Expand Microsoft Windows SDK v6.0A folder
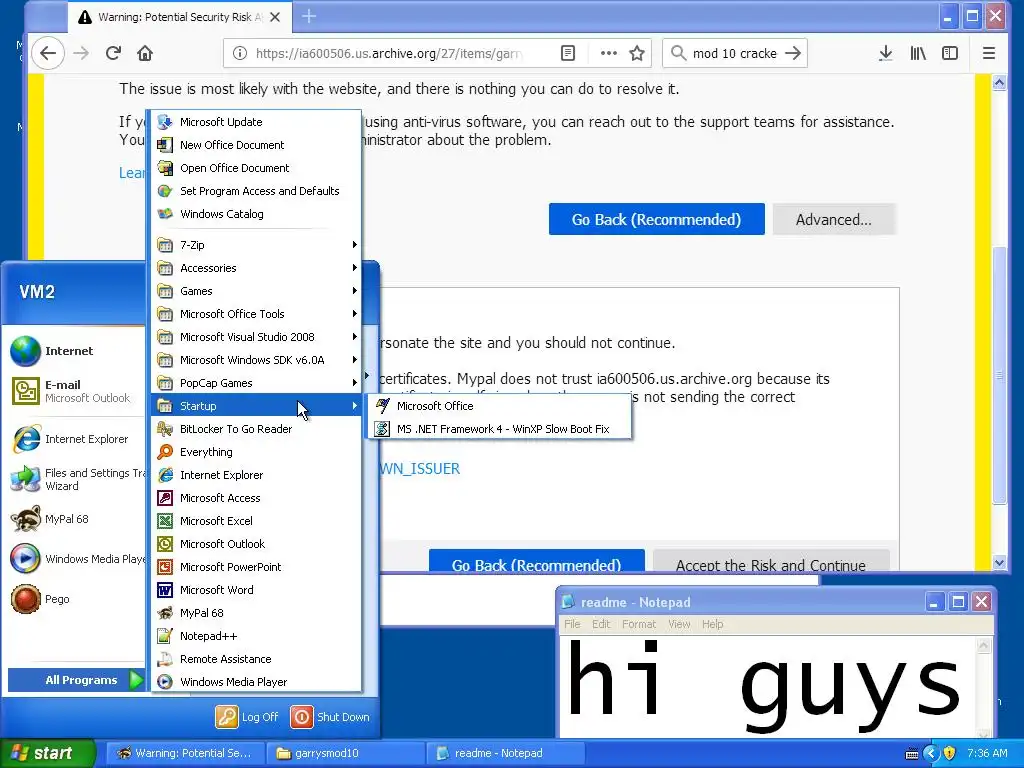 point(256,360)
